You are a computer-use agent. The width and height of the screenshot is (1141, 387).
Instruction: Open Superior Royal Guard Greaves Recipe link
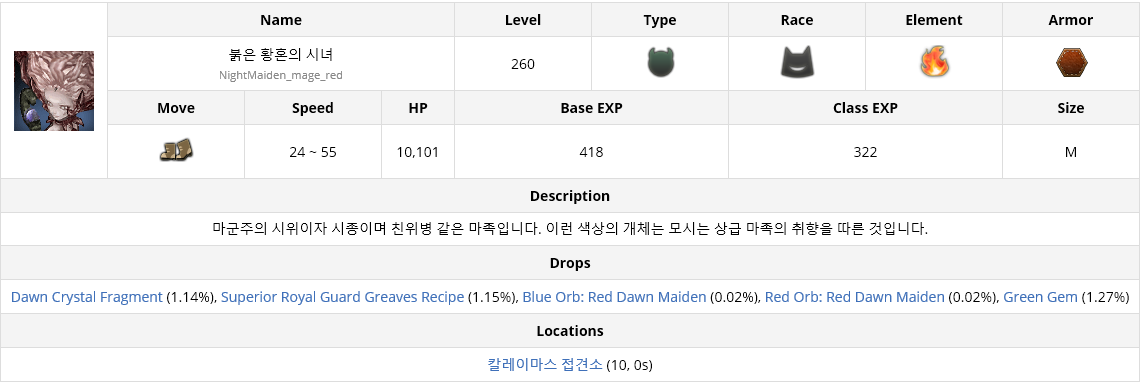(x=342, y=297)
